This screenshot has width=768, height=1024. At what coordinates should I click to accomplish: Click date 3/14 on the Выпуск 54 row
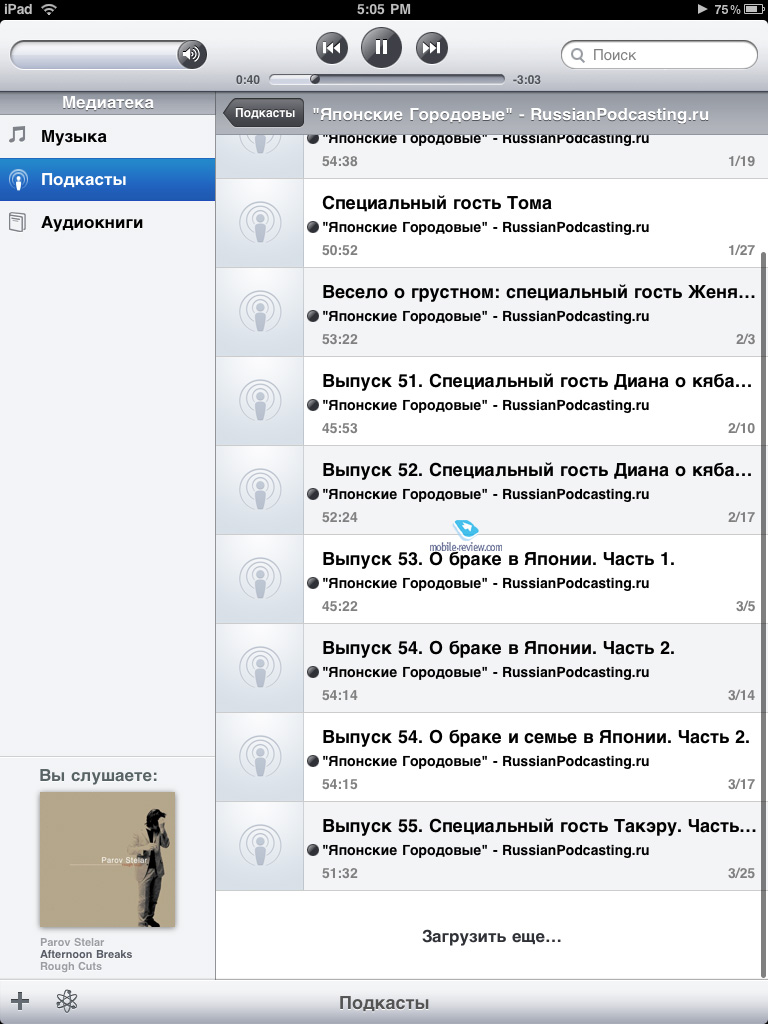(x=741, y=695)
